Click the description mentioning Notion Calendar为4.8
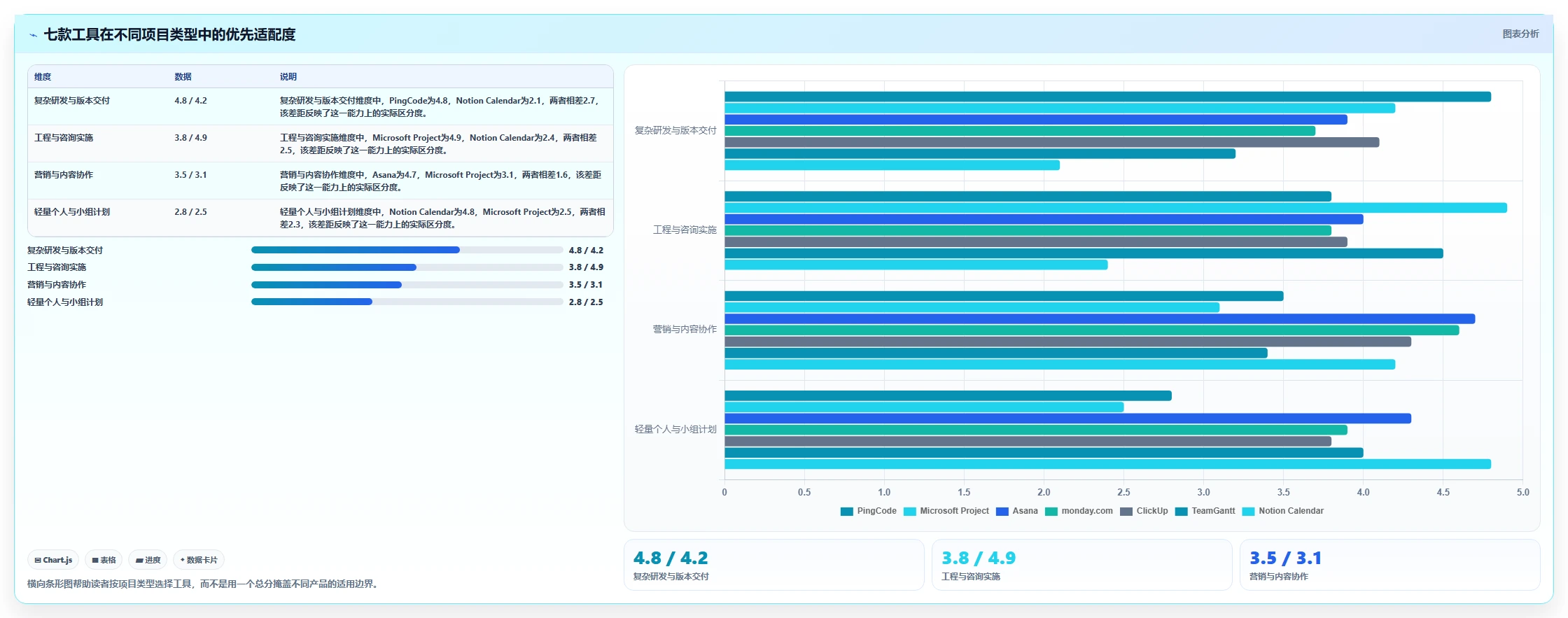 (442, 218)
